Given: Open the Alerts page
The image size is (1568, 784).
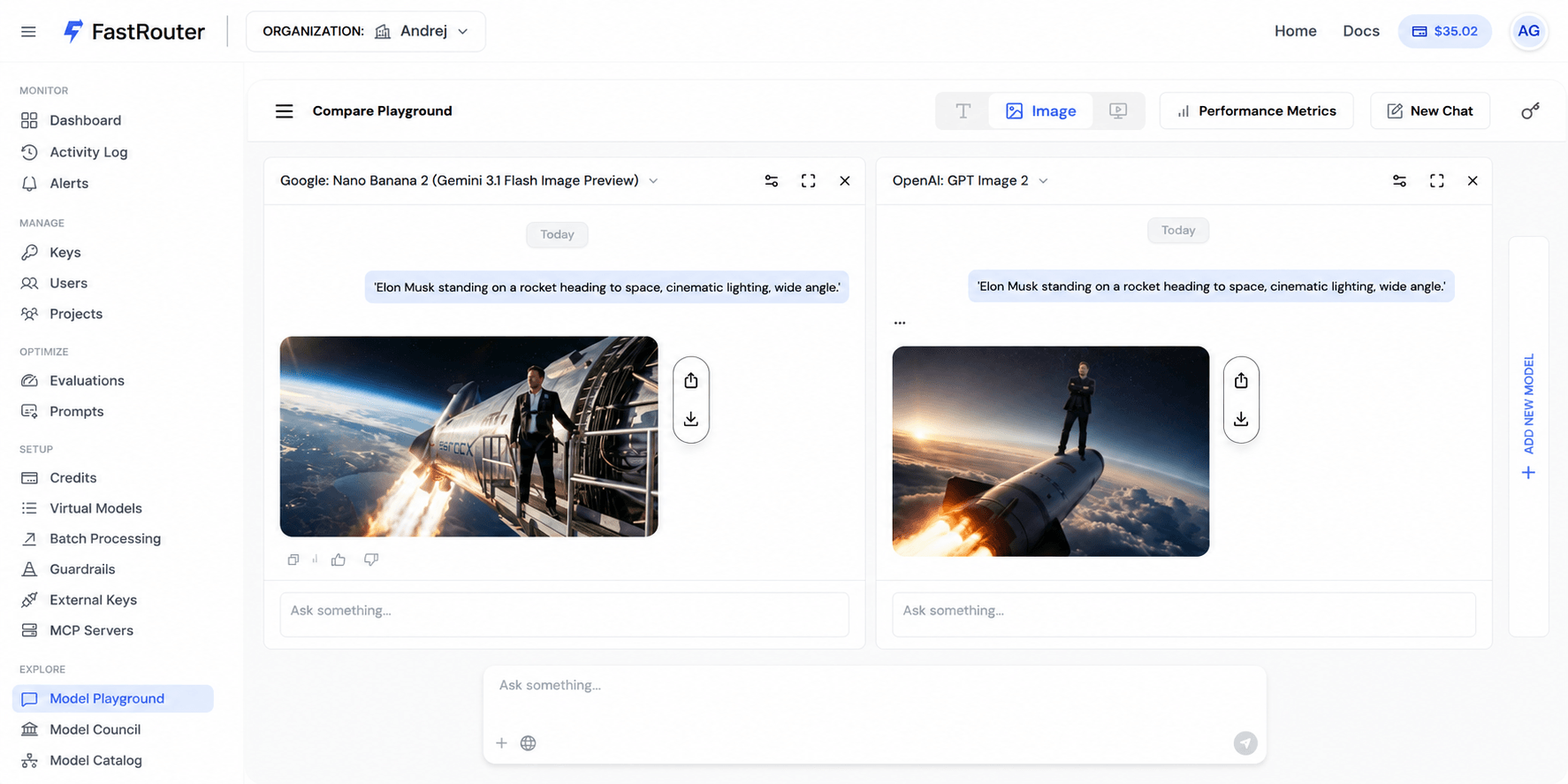Looking at the screenshot, I should (x=69, y=183).
